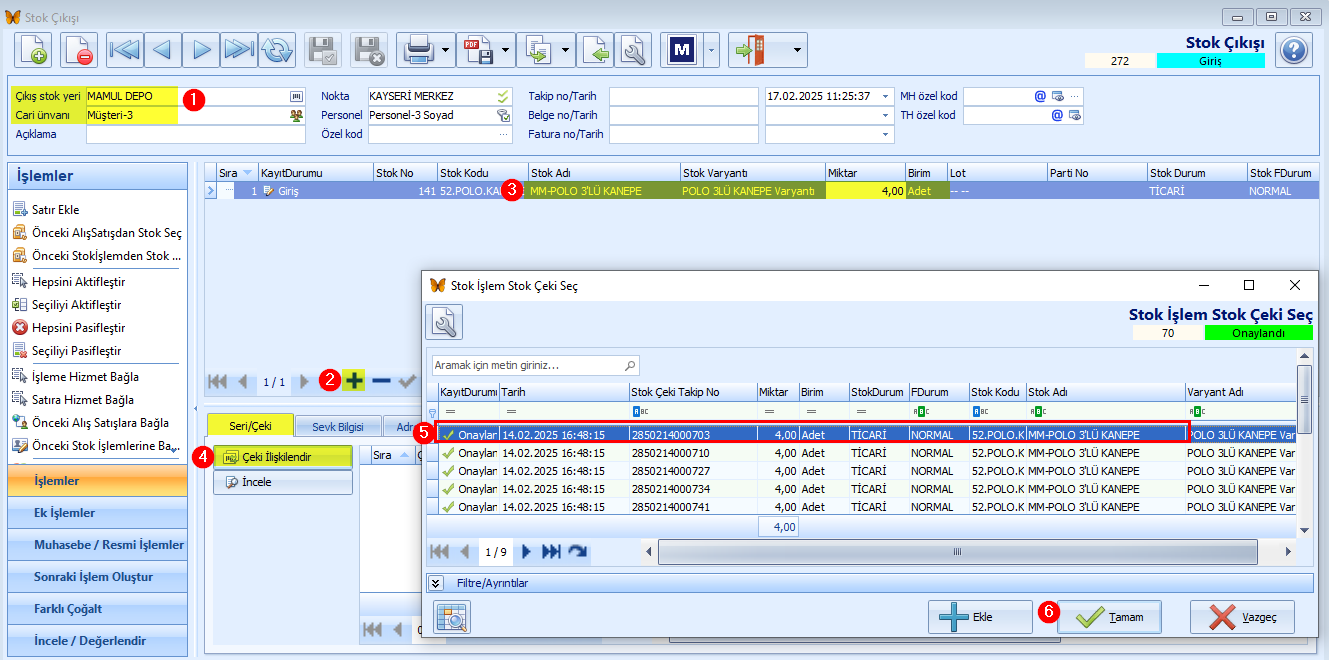
Task: Click the dialog horizontal scrollbar thumb
Action: 958,552
